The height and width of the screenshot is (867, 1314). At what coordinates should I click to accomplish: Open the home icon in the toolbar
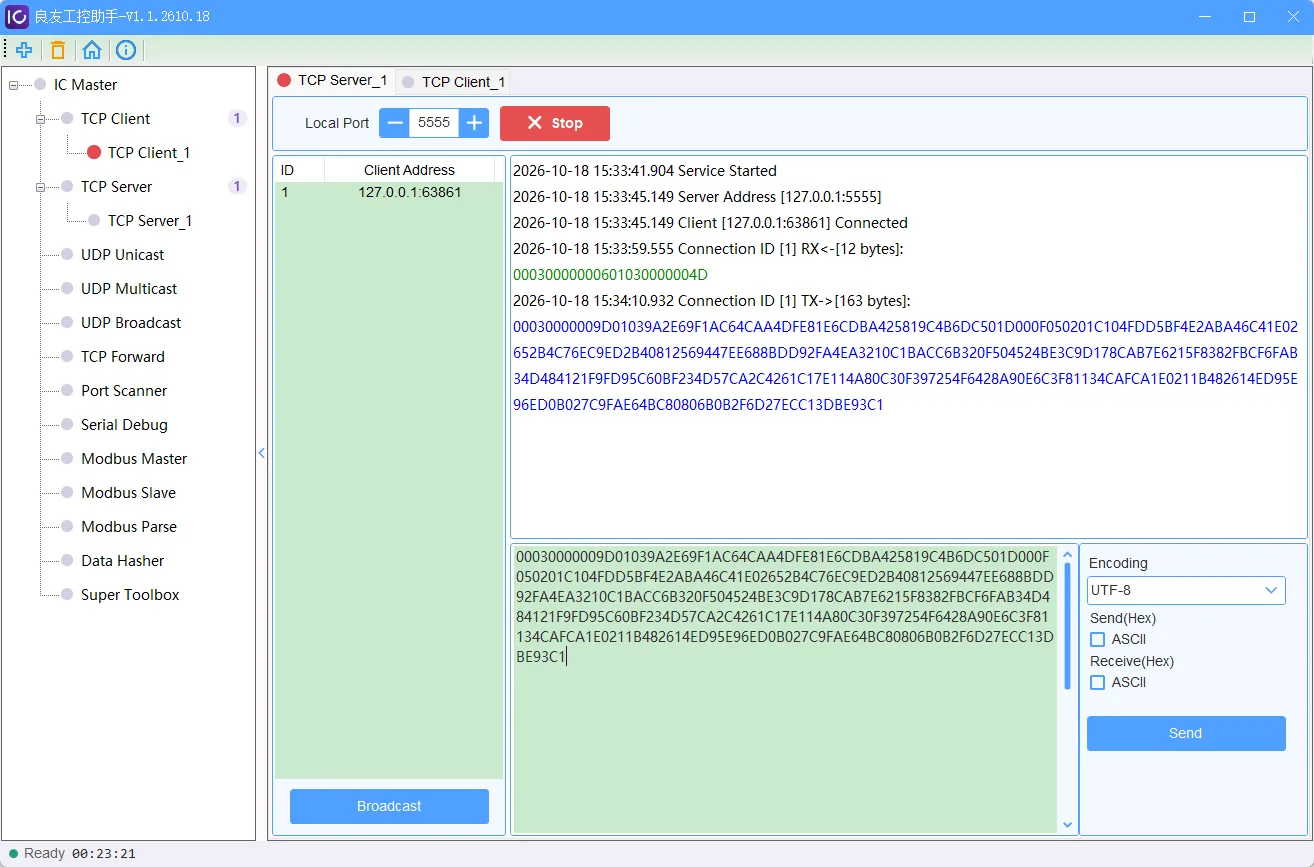click(92, 50)
